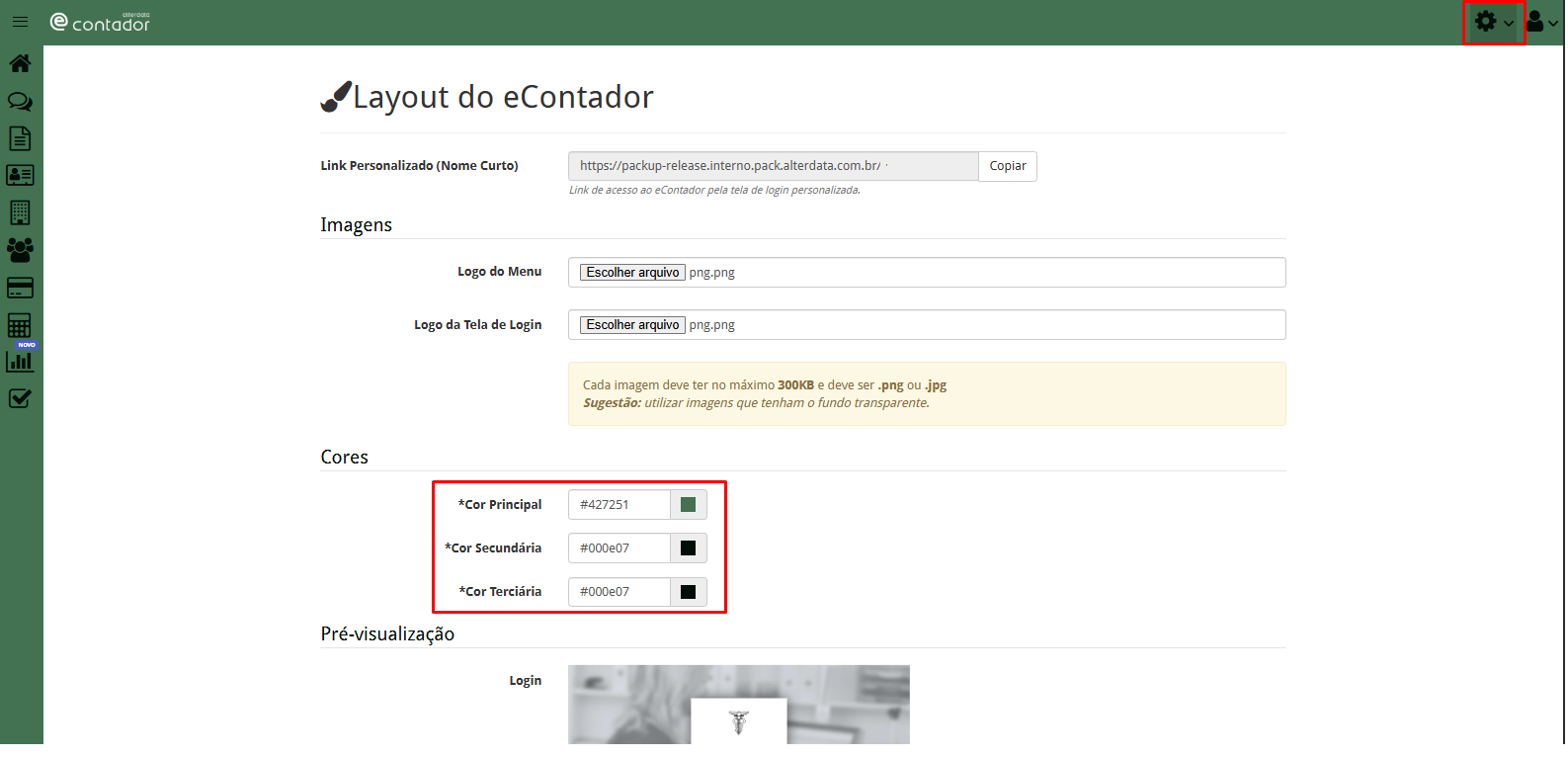
Task: Expand the settings gear dropdown
Action: tap(1493, 22)
